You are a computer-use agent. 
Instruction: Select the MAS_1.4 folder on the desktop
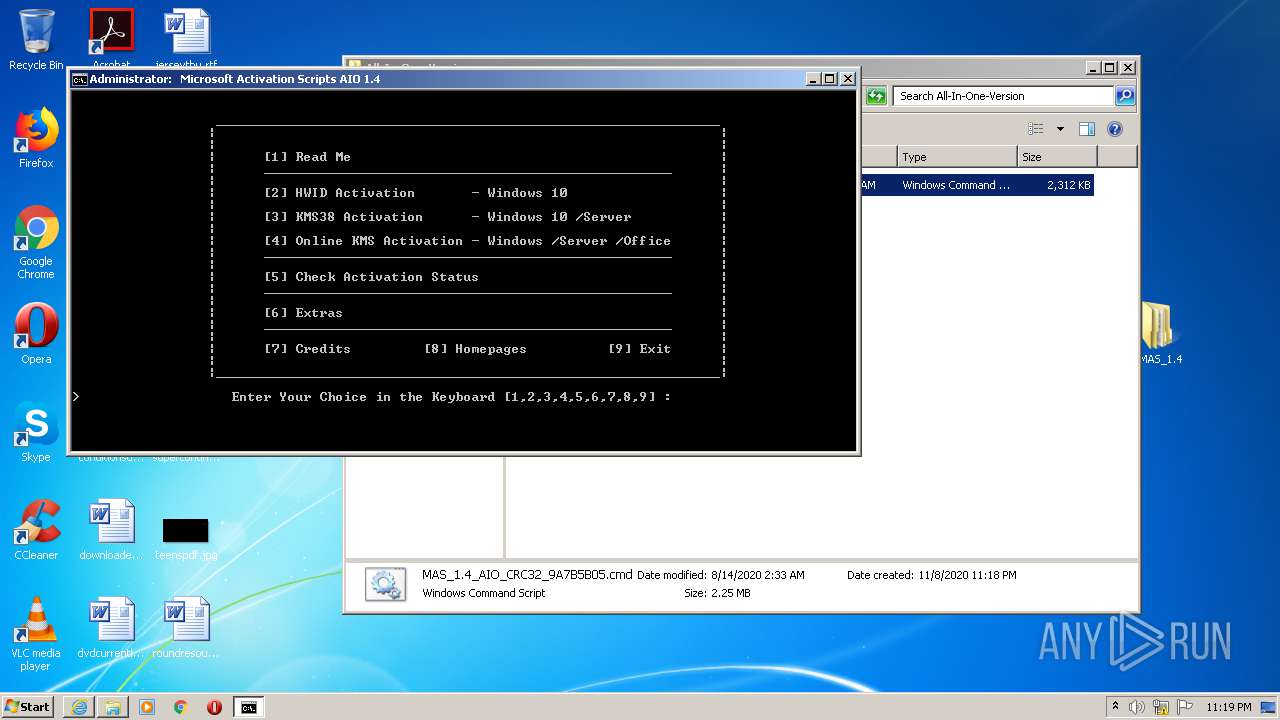pos(1160,334)
